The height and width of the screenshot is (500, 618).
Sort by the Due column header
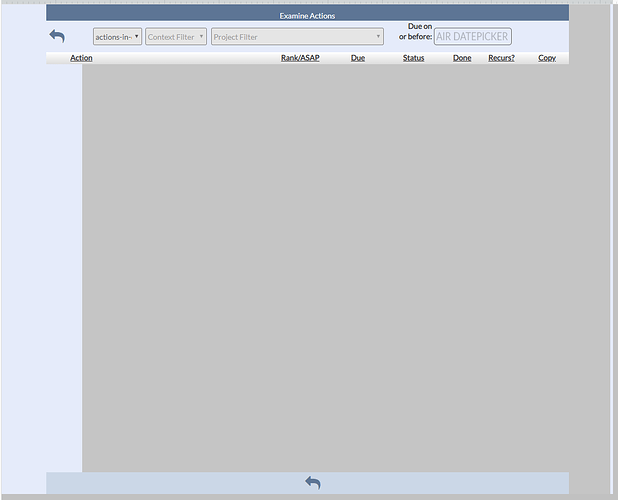click(358, 58)
